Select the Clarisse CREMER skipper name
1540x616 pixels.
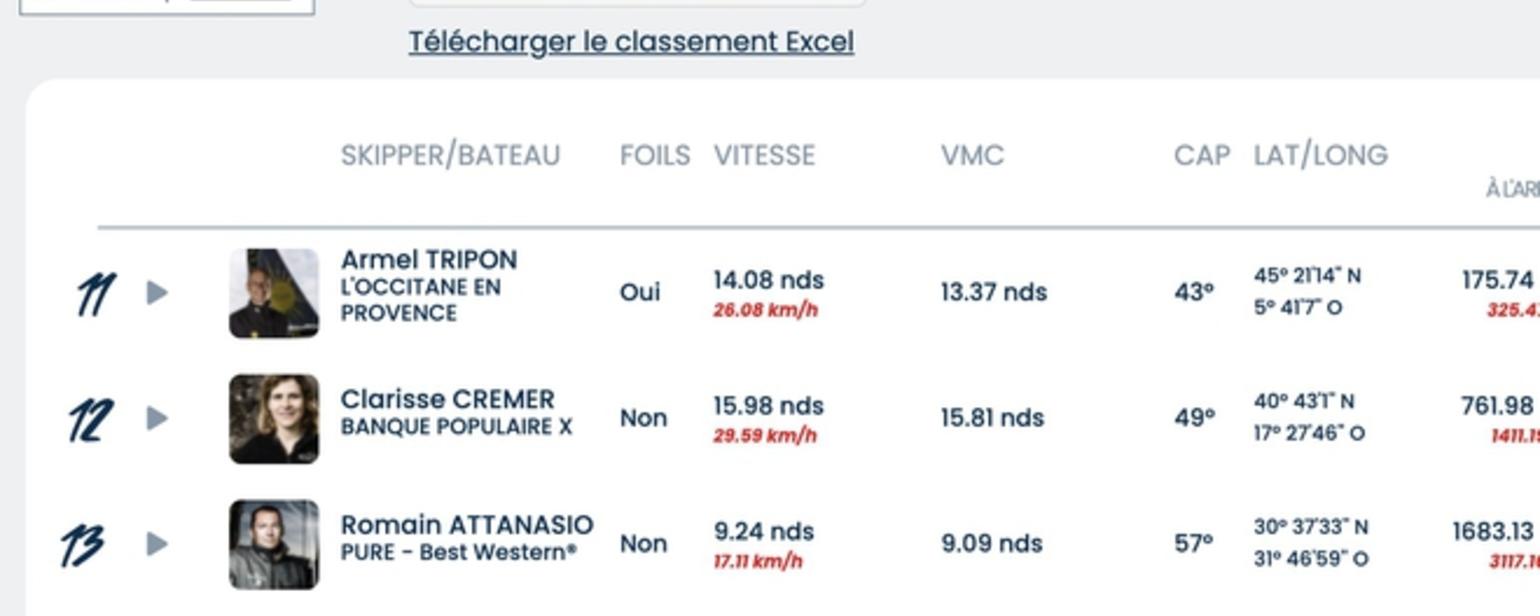pyautogui.click(x=447, y=399)
